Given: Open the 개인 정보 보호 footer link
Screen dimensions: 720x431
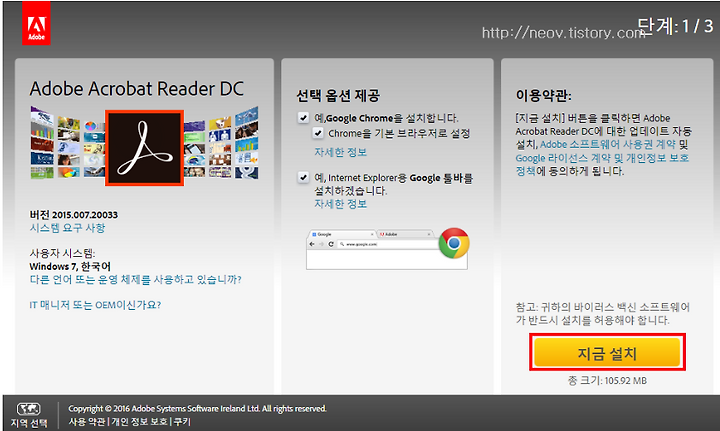Looking at the screenshot, I should point(140,421).
